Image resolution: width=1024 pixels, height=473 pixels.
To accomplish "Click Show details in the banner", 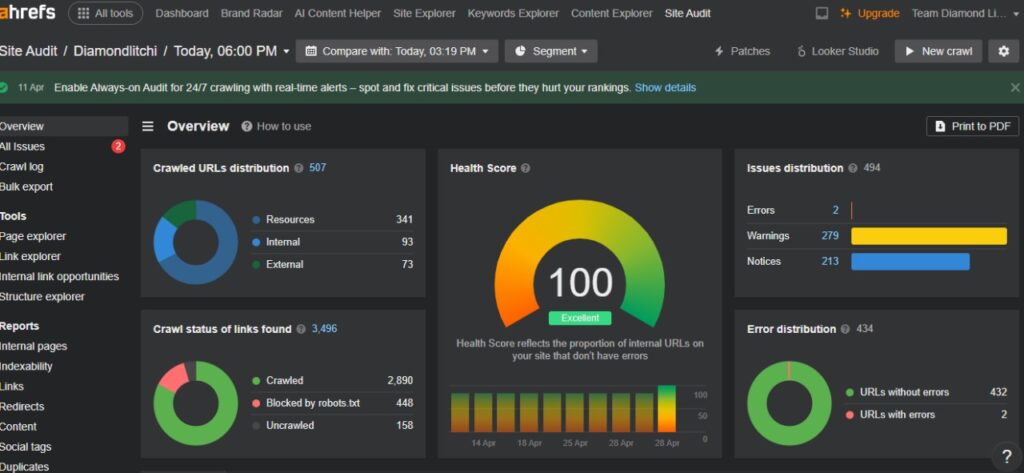I will tap(665, 88).
